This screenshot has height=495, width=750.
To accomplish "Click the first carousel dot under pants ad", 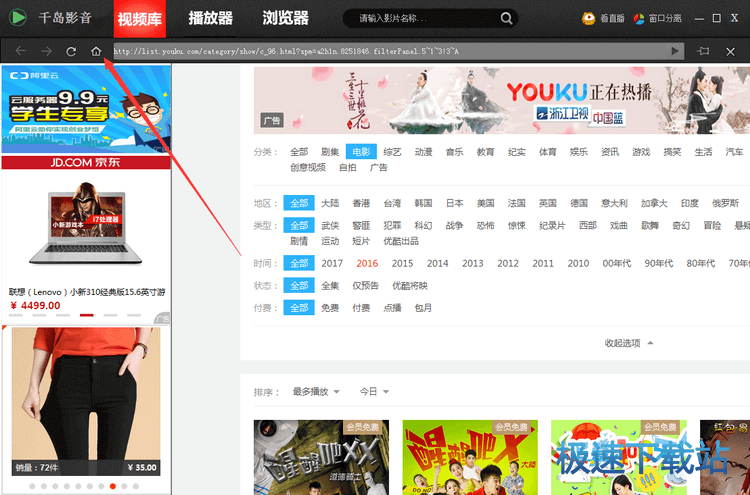I will coord(32,486).
